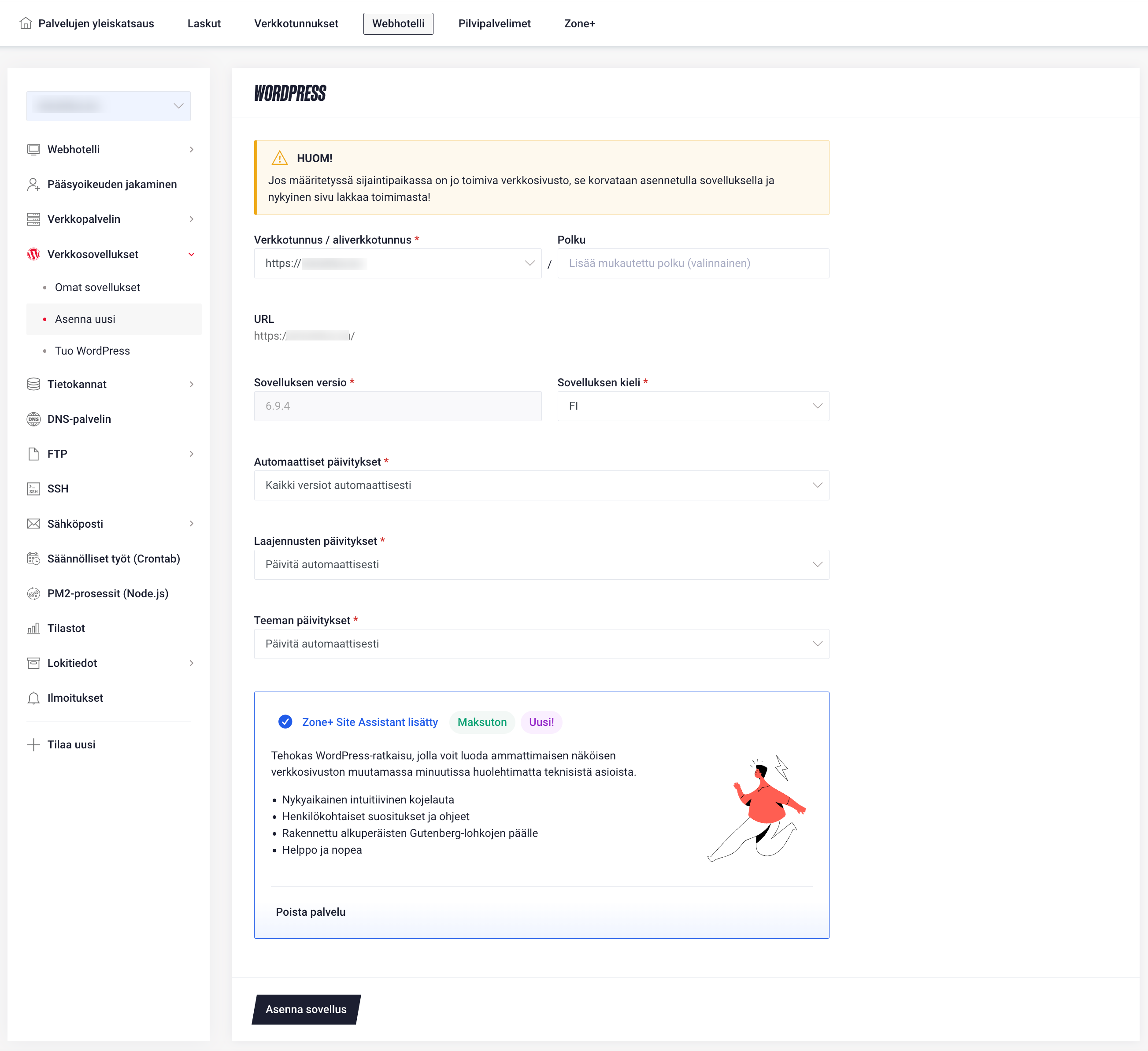Open the Teeman päivitykset dropdown
The image size is (1148, 1051).
(x=541, y=644)
